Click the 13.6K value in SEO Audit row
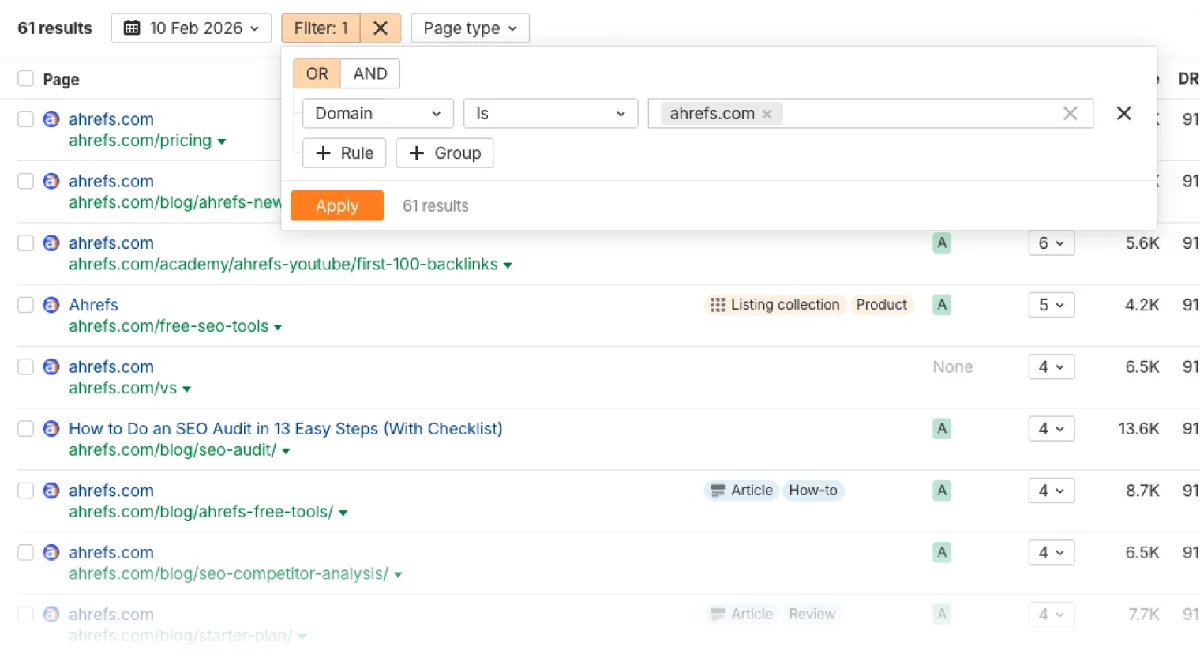The width and height of the screenshot is (1200, 654). coord(1138,429)
